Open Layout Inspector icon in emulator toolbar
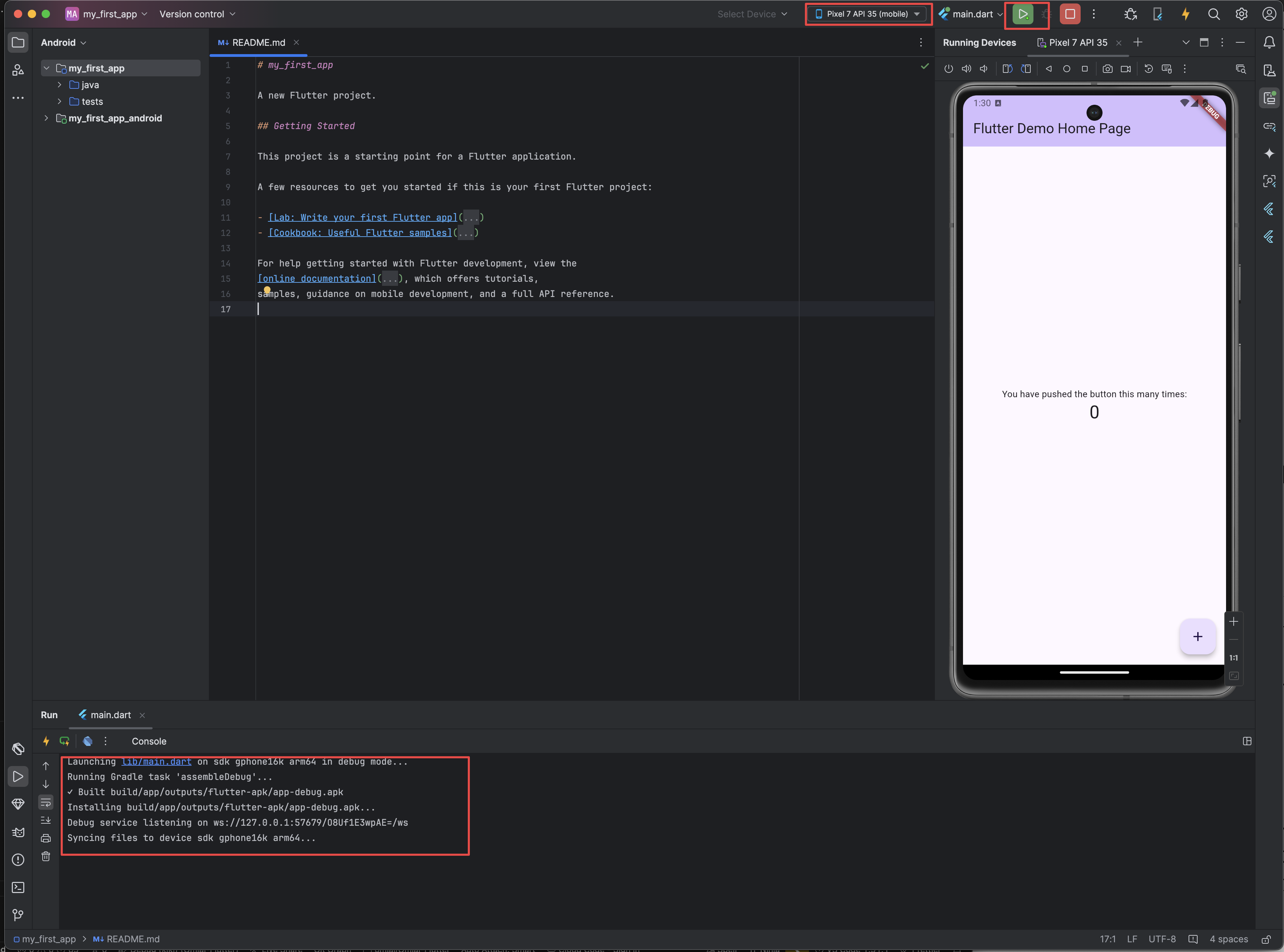 pos(1241,69)
